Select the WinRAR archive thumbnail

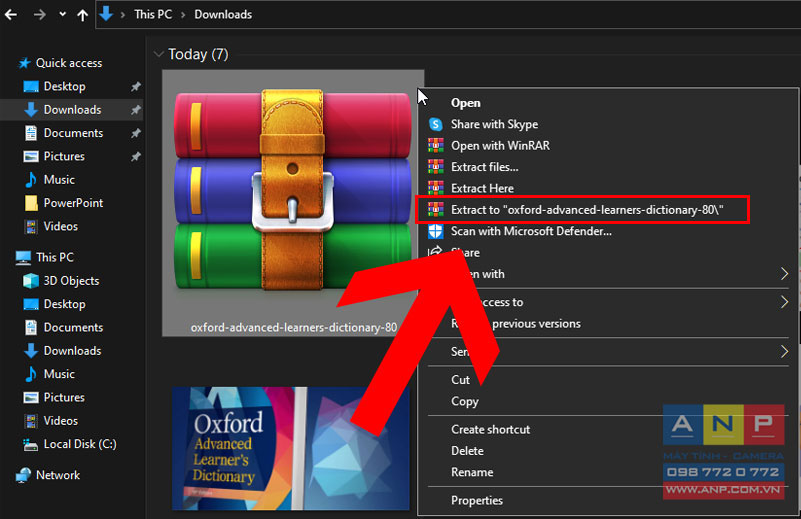click(293, 192)
